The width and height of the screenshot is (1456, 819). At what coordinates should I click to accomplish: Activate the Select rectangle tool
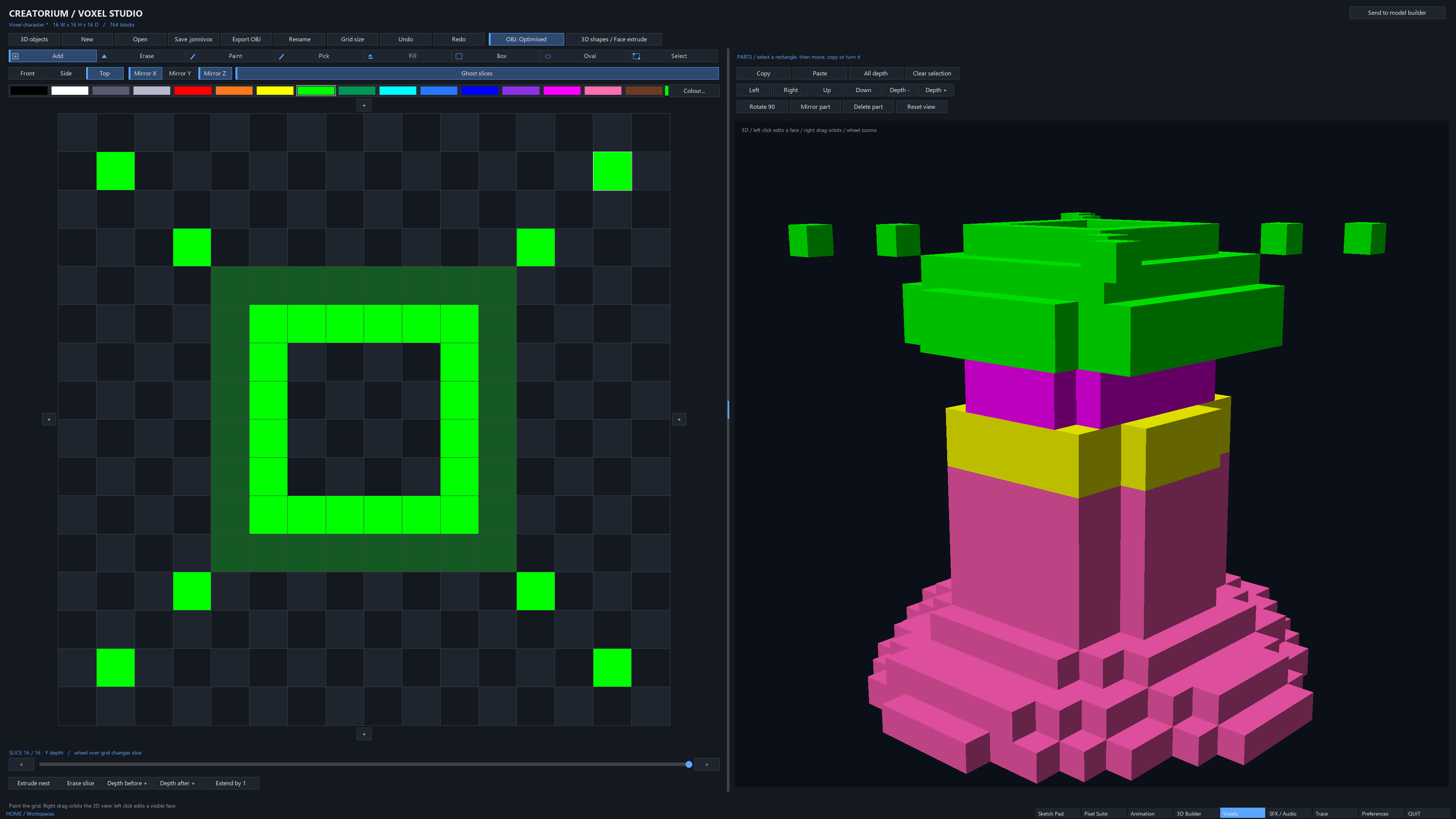tap(674, 56)
